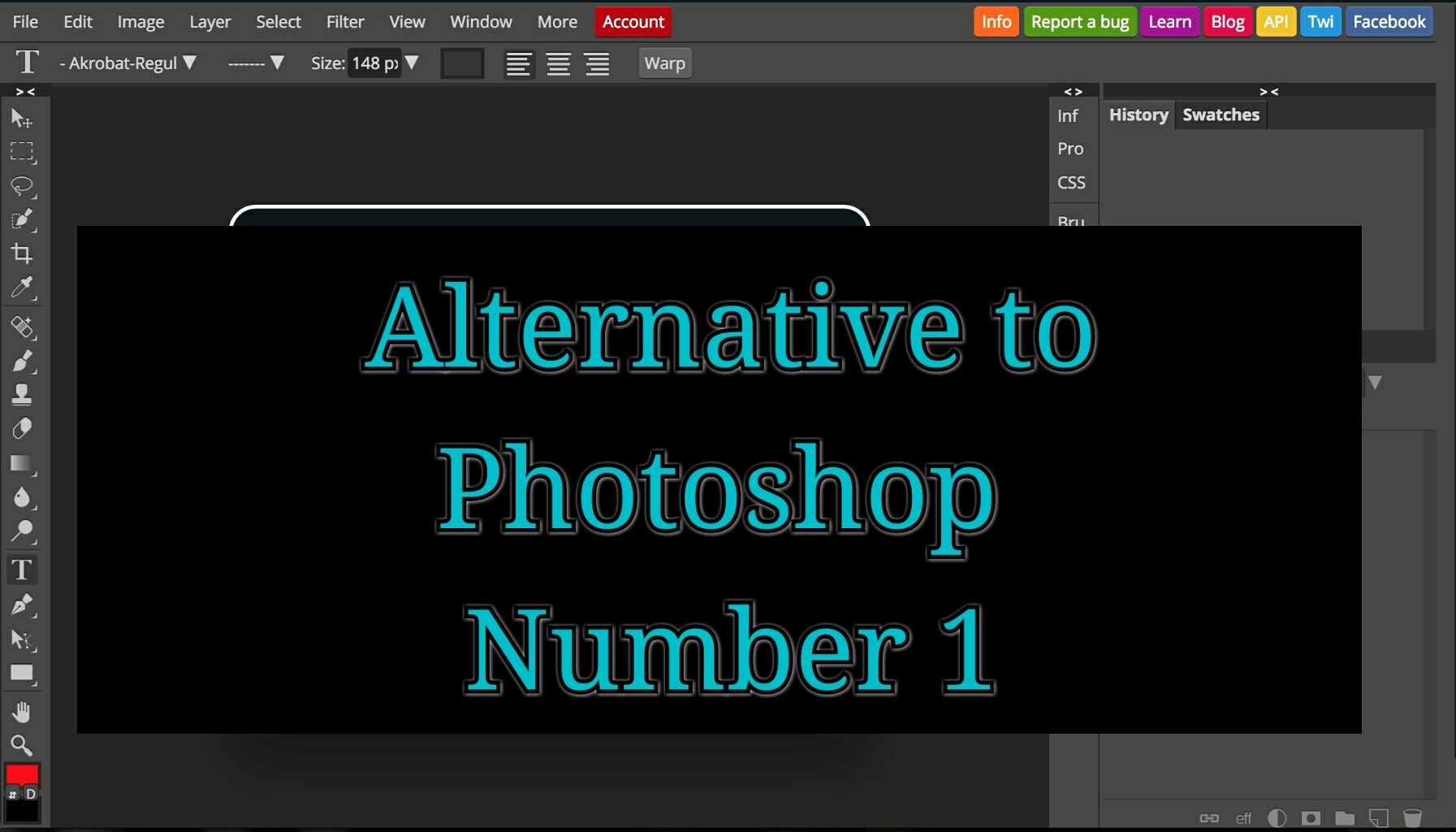Open layer effects via 'eff' icon
1456x832 pixels.
pyautogui.click(x=1243, y=818)
